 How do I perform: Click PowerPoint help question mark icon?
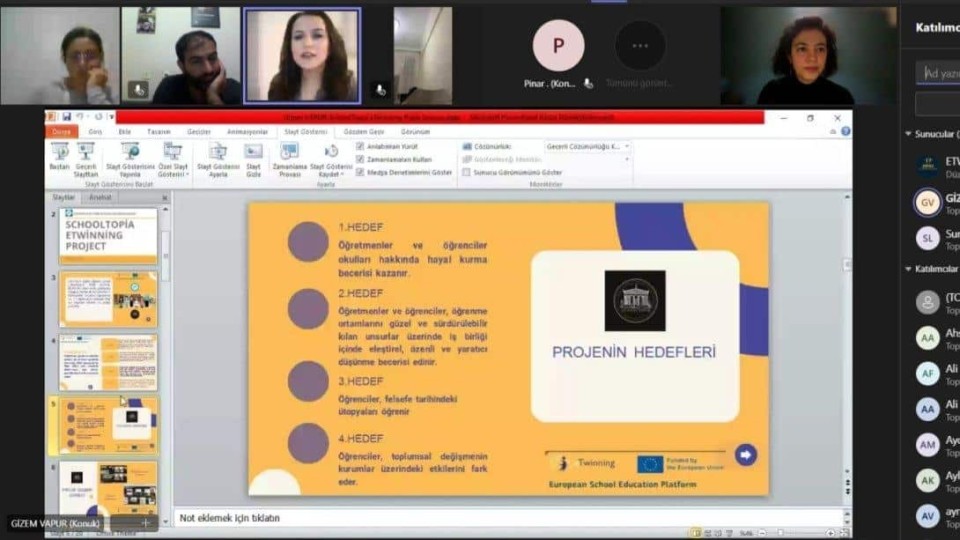pyautogui.click(x=846, y=131)
